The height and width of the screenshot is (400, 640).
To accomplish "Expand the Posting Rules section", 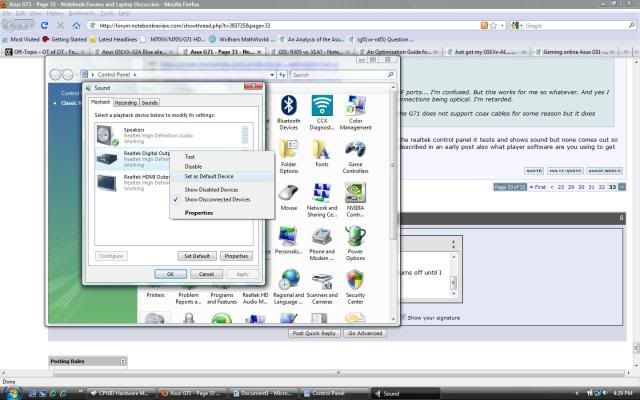I will [x=123, y=361].
